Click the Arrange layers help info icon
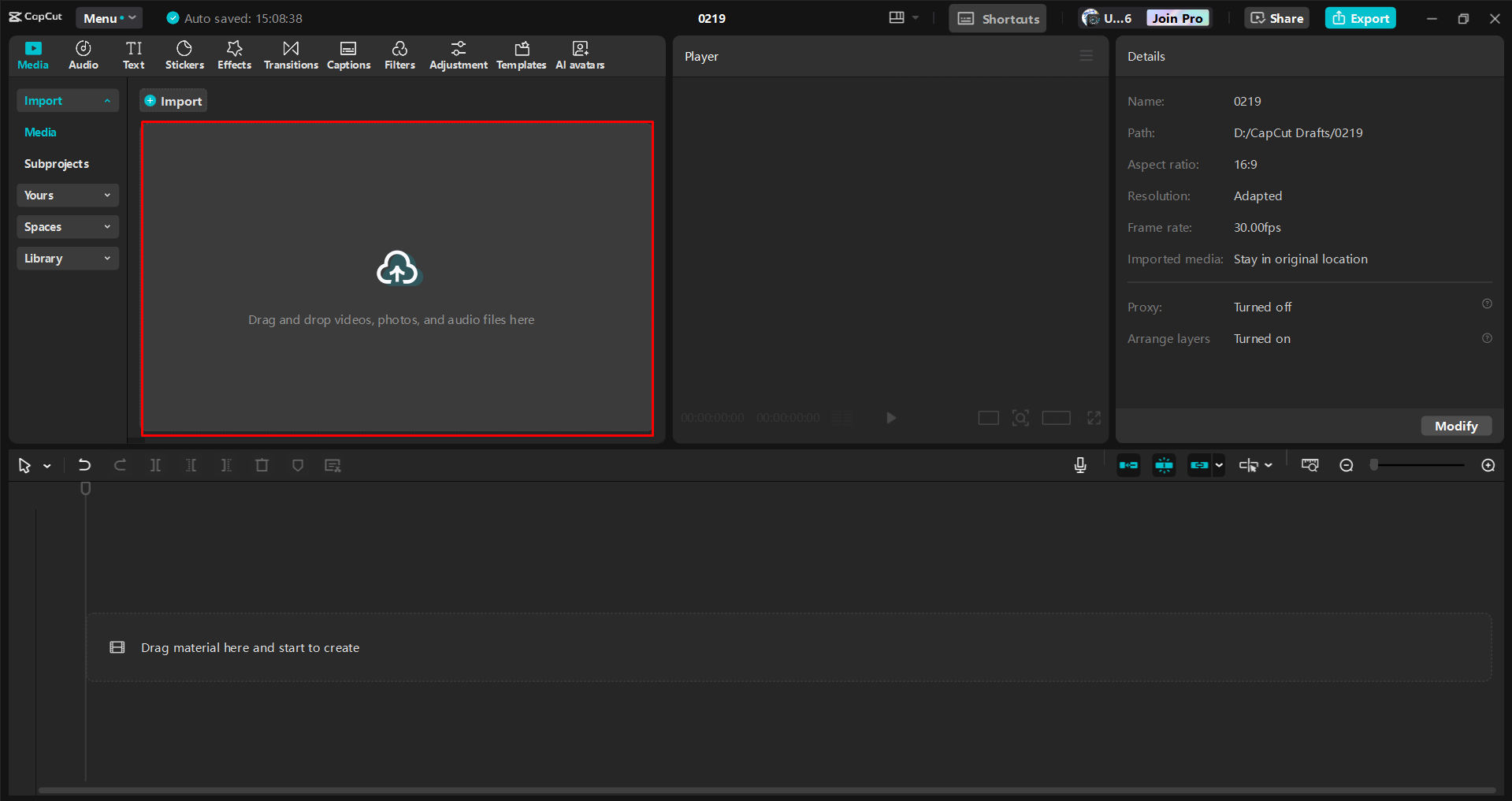Viewport: 1512px width, 801px height. click(1487, 338)
